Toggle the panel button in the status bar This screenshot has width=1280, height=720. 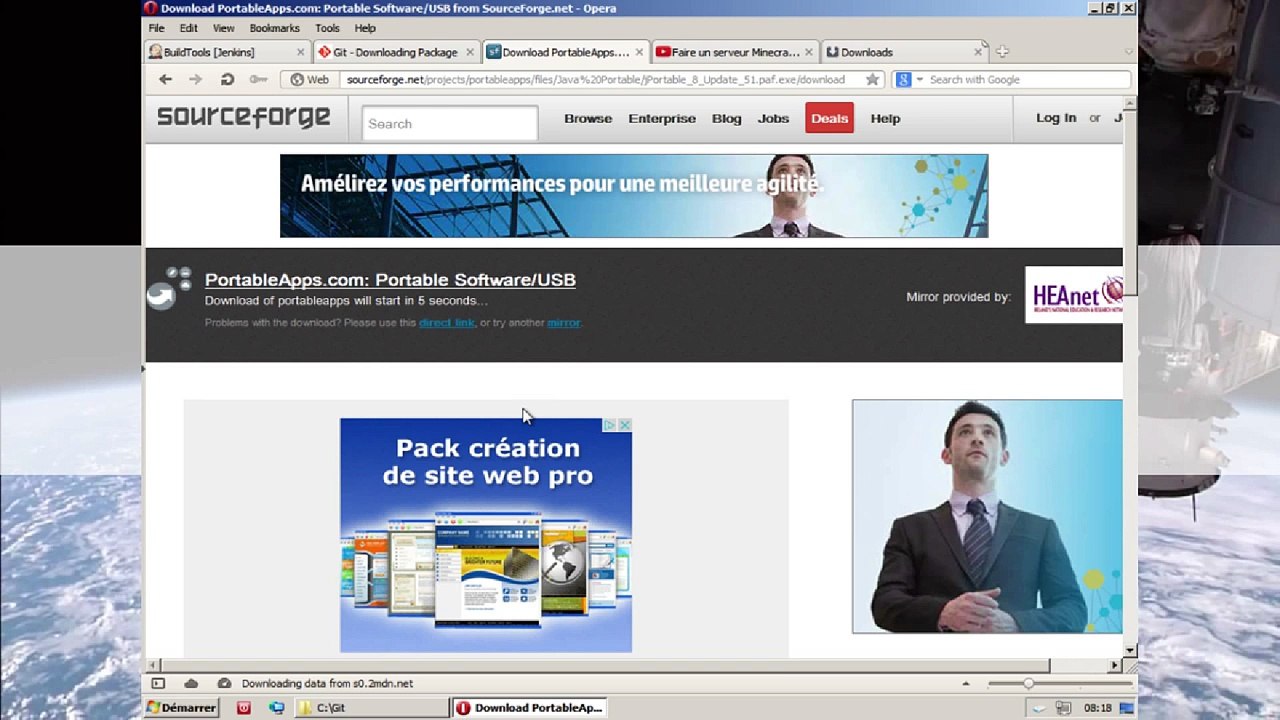pos(158,683)
